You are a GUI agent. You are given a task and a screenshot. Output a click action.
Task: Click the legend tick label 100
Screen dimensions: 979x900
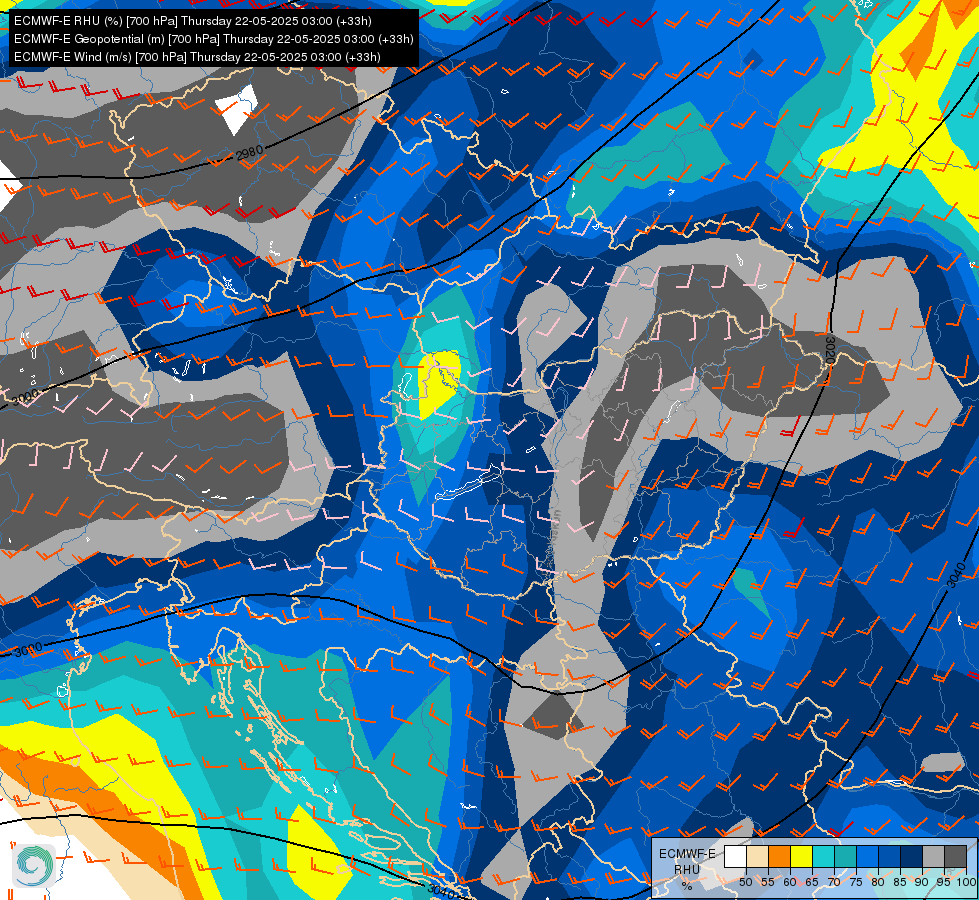click(966, 882)
